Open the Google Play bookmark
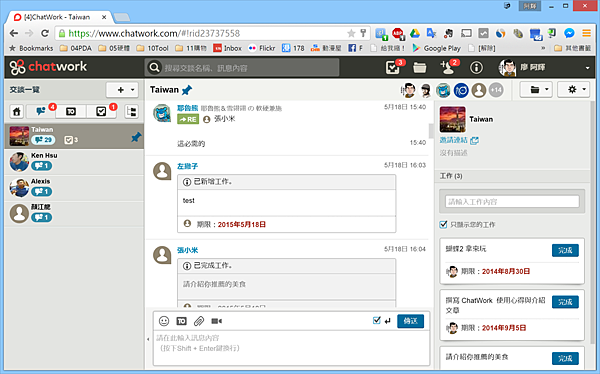Screen dimensions: 600x374 (437, 48)
